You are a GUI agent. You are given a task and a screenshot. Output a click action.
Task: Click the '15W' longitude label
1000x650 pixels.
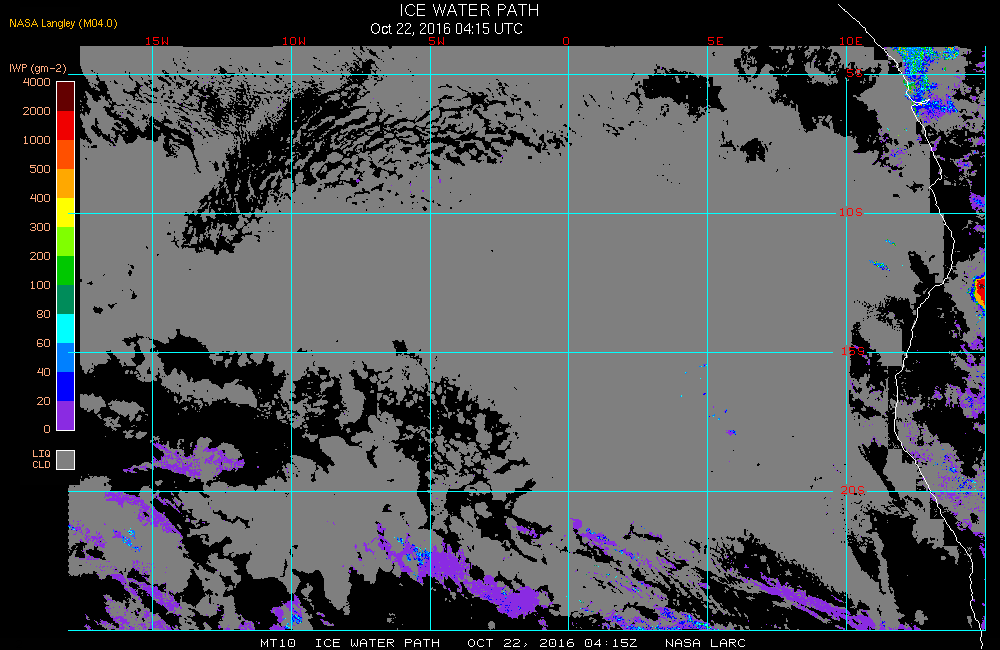tap(157, 41)
